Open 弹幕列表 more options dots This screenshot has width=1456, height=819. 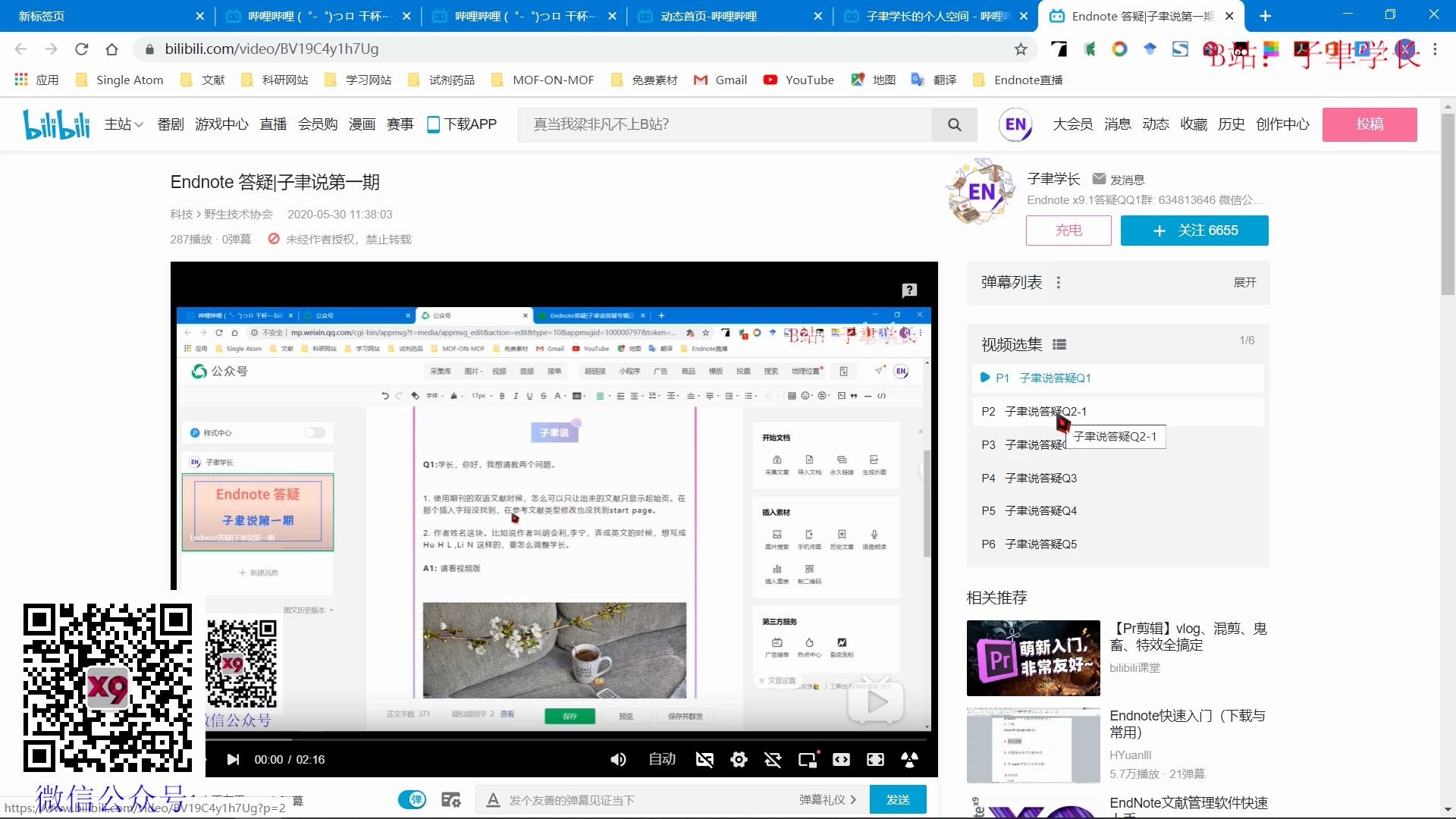1059,282
